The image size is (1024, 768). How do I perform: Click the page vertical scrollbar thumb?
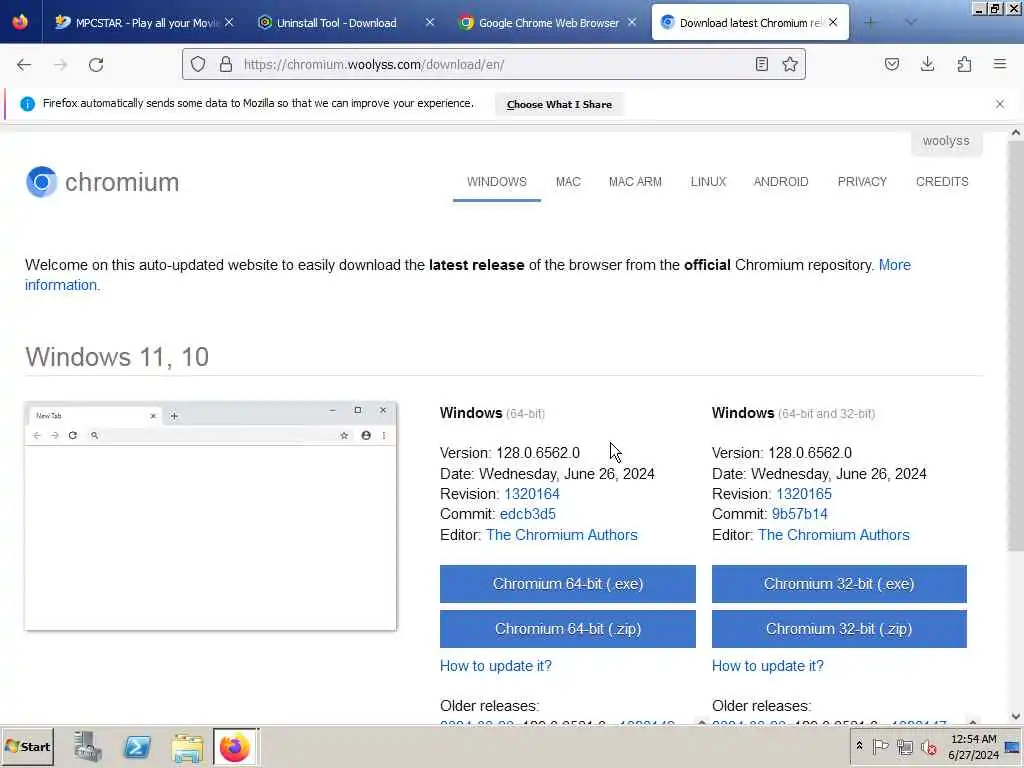[x=1016, y=346]
